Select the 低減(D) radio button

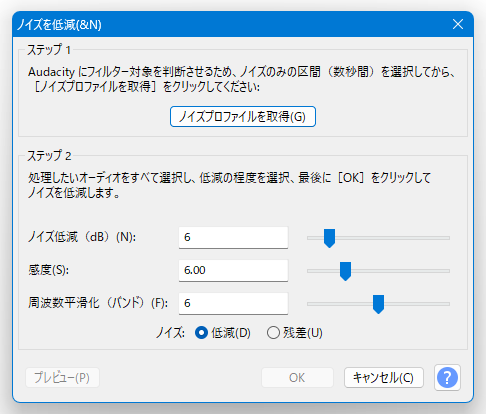[x=223, y=333]
